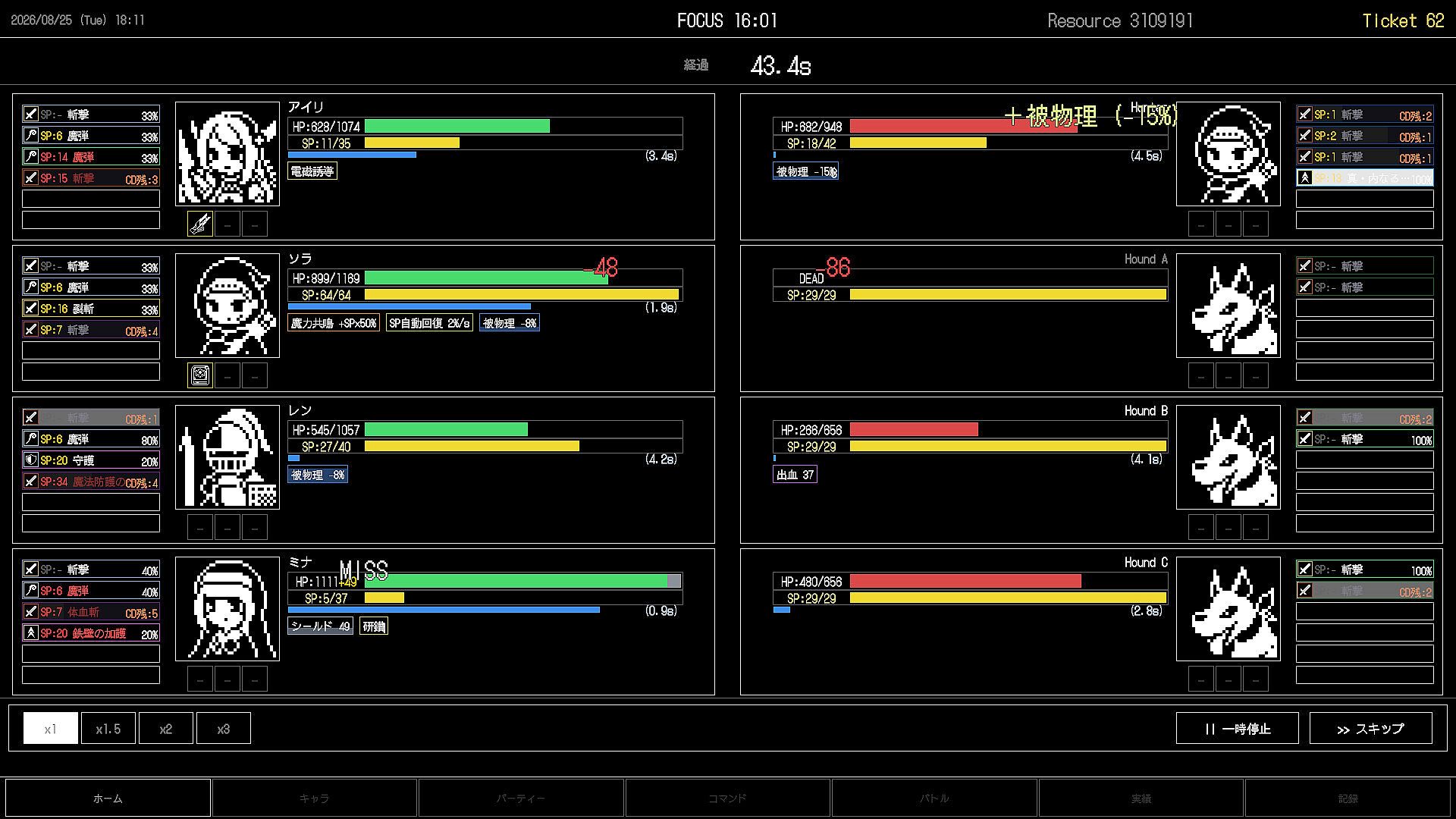Set battle speed to x1
The image size is (1456, 819).
[x=51, y=729]
